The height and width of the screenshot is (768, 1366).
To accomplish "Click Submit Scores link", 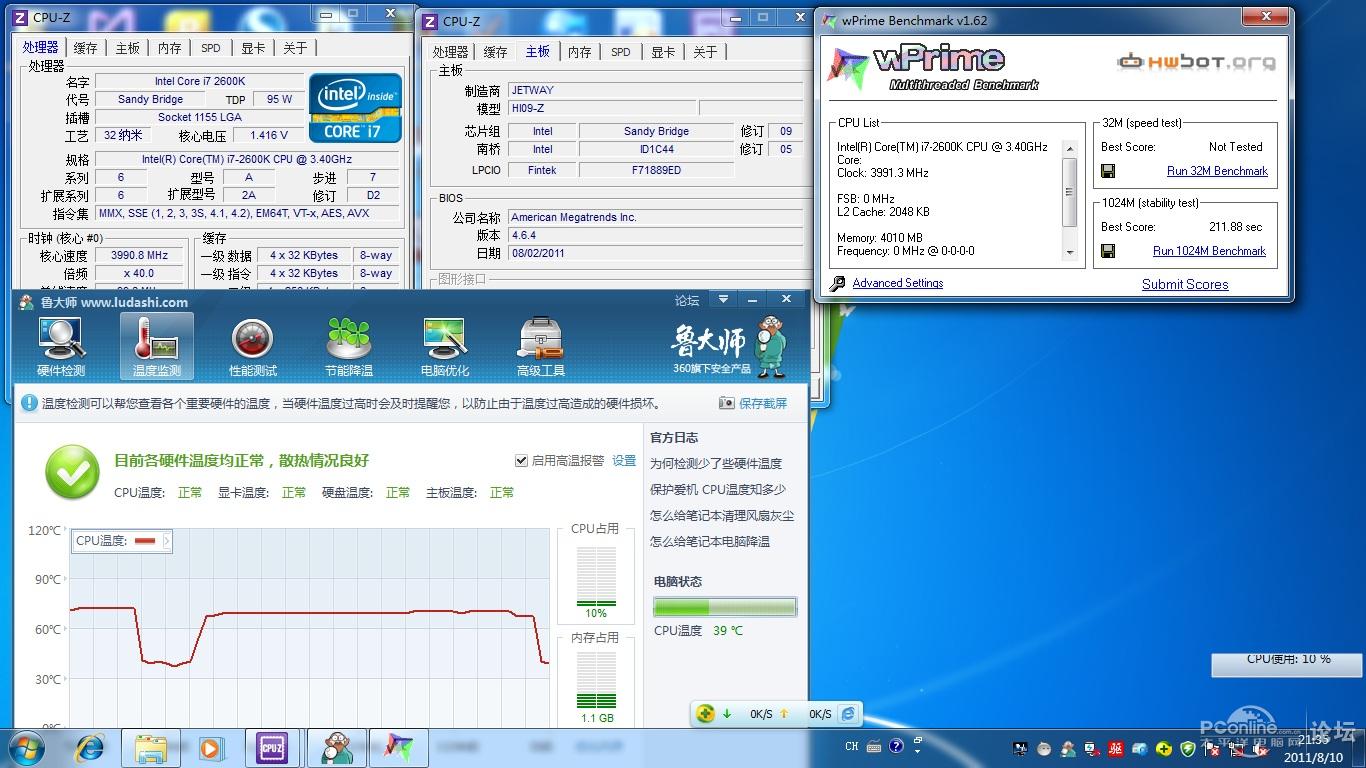I will pyautogui.click(x=1185, y=284).
